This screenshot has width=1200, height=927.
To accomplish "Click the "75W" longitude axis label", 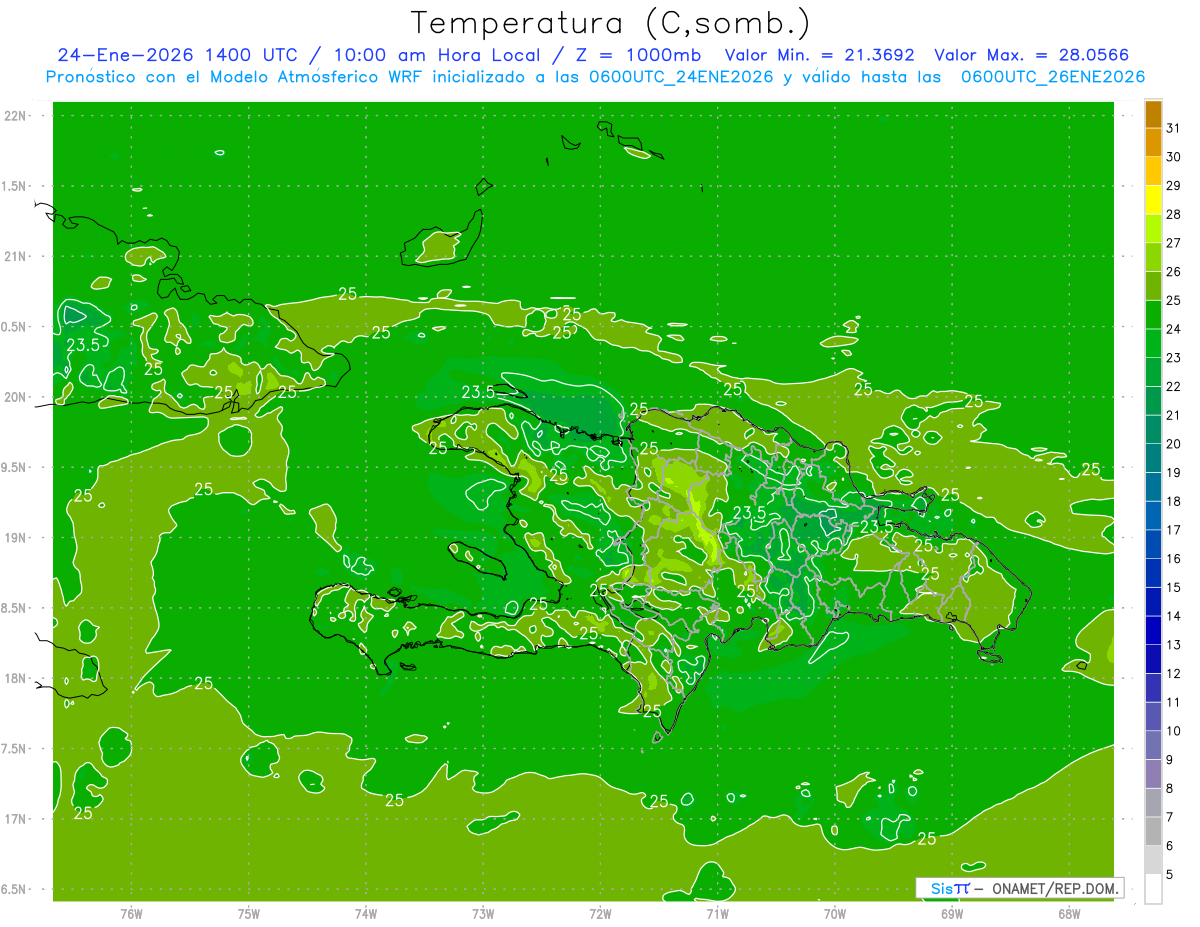I will point(249,913).
